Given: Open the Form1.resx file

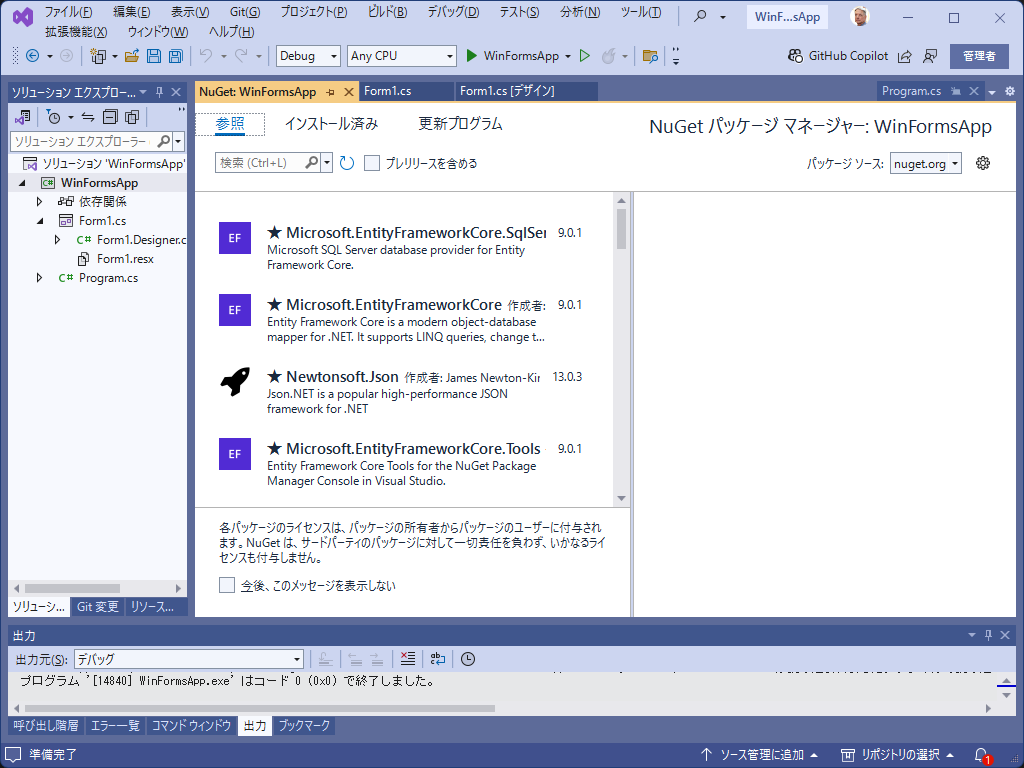Looking at the screenshot, I should tap(125, 259).
